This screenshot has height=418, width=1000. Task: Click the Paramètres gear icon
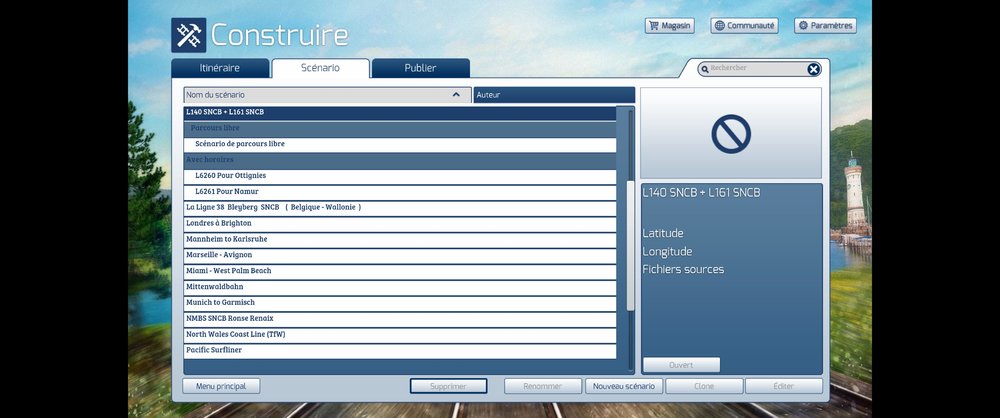803,26
